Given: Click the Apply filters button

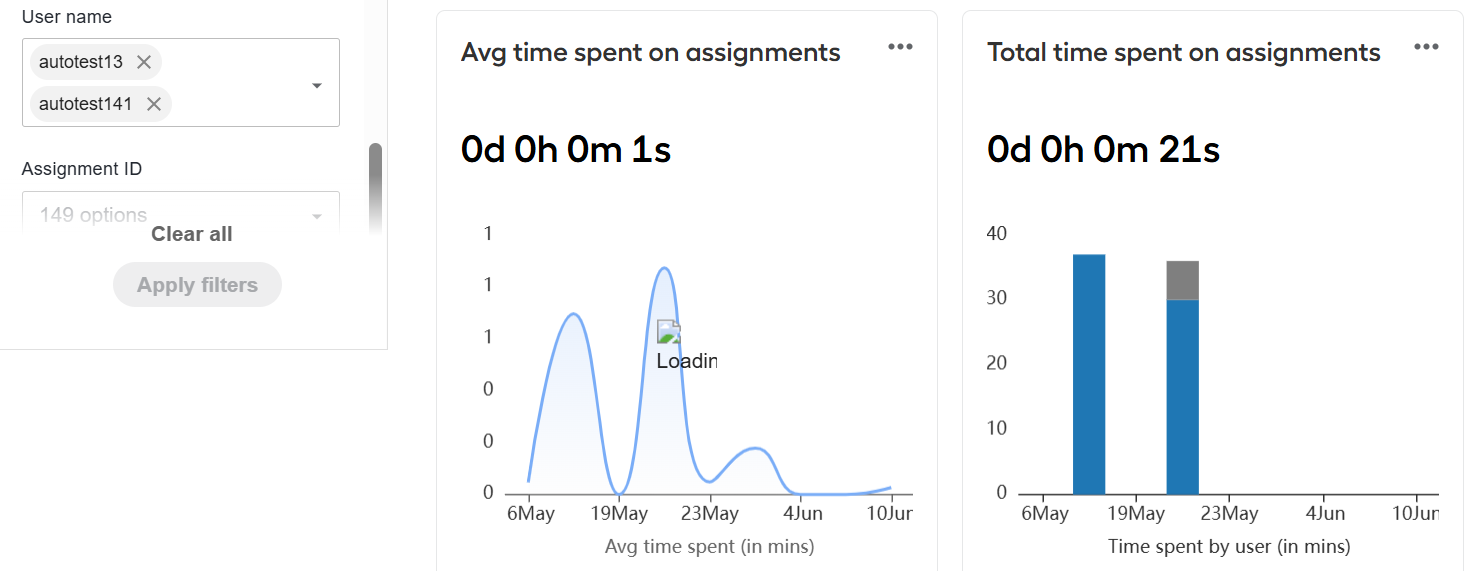Looking at the screenshot, I should pos(197,285).
